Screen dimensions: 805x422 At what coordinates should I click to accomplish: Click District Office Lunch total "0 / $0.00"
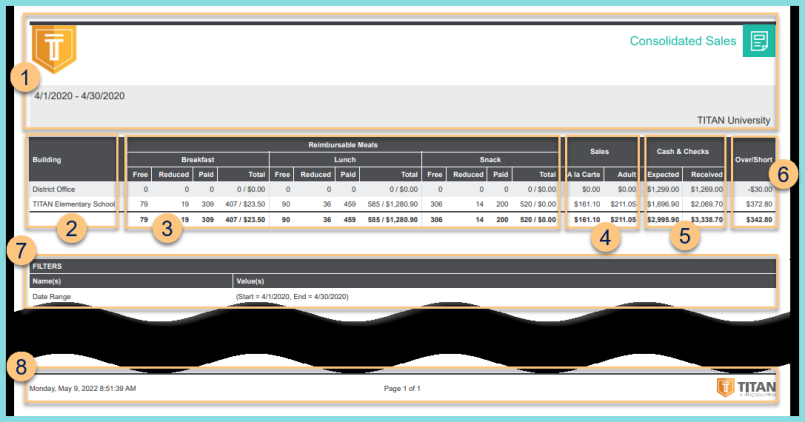pos(404,189)
